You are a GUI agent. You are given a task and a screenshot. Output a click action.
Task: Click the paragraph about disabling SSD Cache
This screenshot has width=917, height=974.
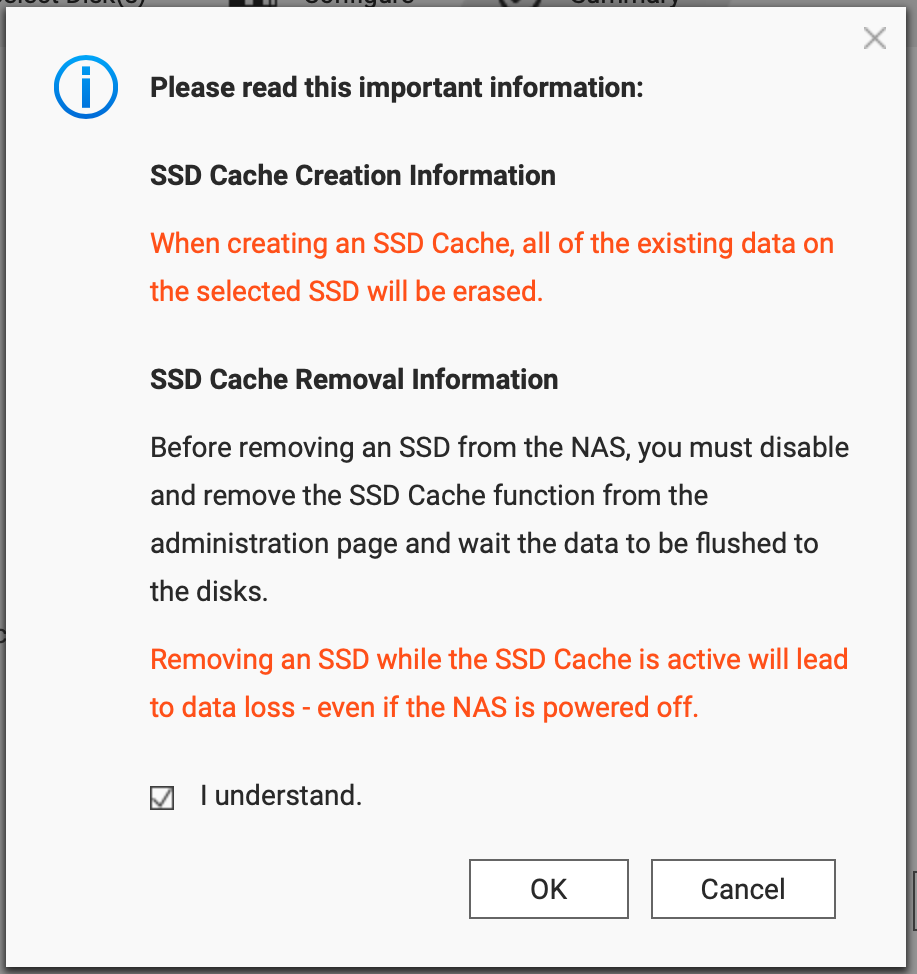[x=500, y=519]
